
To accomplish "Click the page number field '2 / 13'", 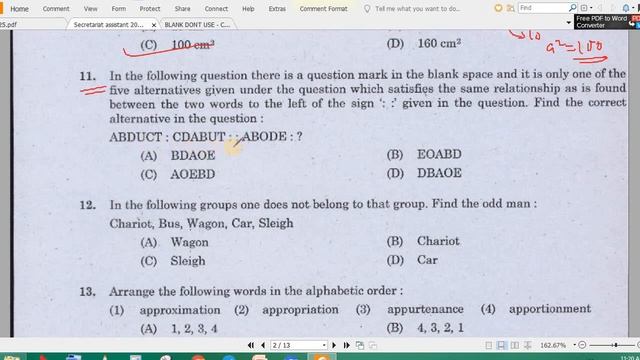I will [296, 345].
